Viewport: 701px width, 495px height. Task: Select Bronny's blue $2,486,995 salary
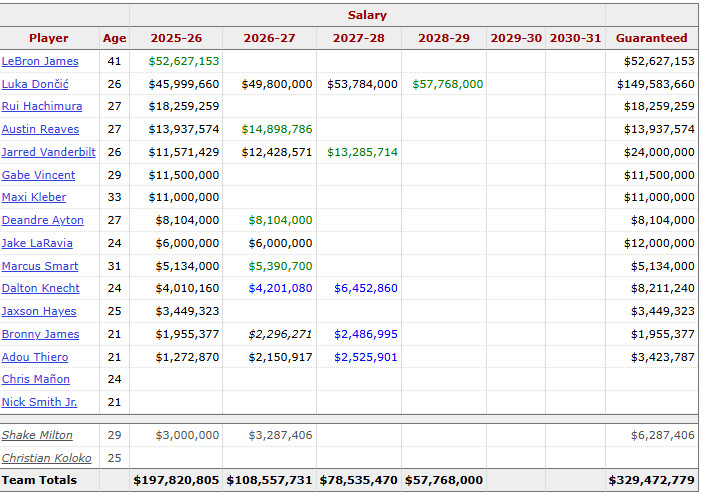click(366, 334)
